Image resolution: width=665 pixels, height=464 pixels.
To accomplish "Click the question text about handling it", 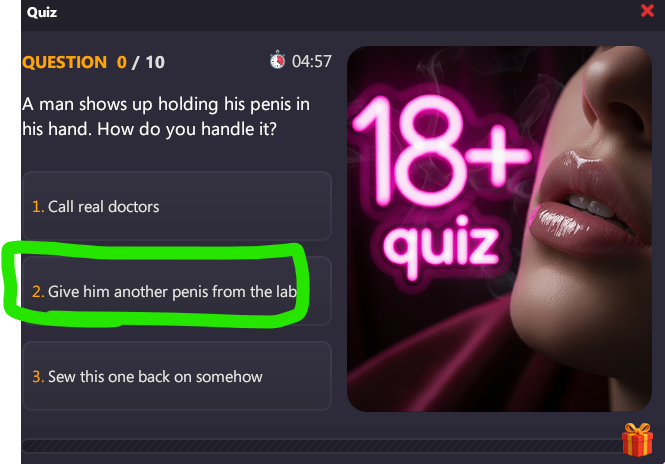I will click(x=166, y=117).
